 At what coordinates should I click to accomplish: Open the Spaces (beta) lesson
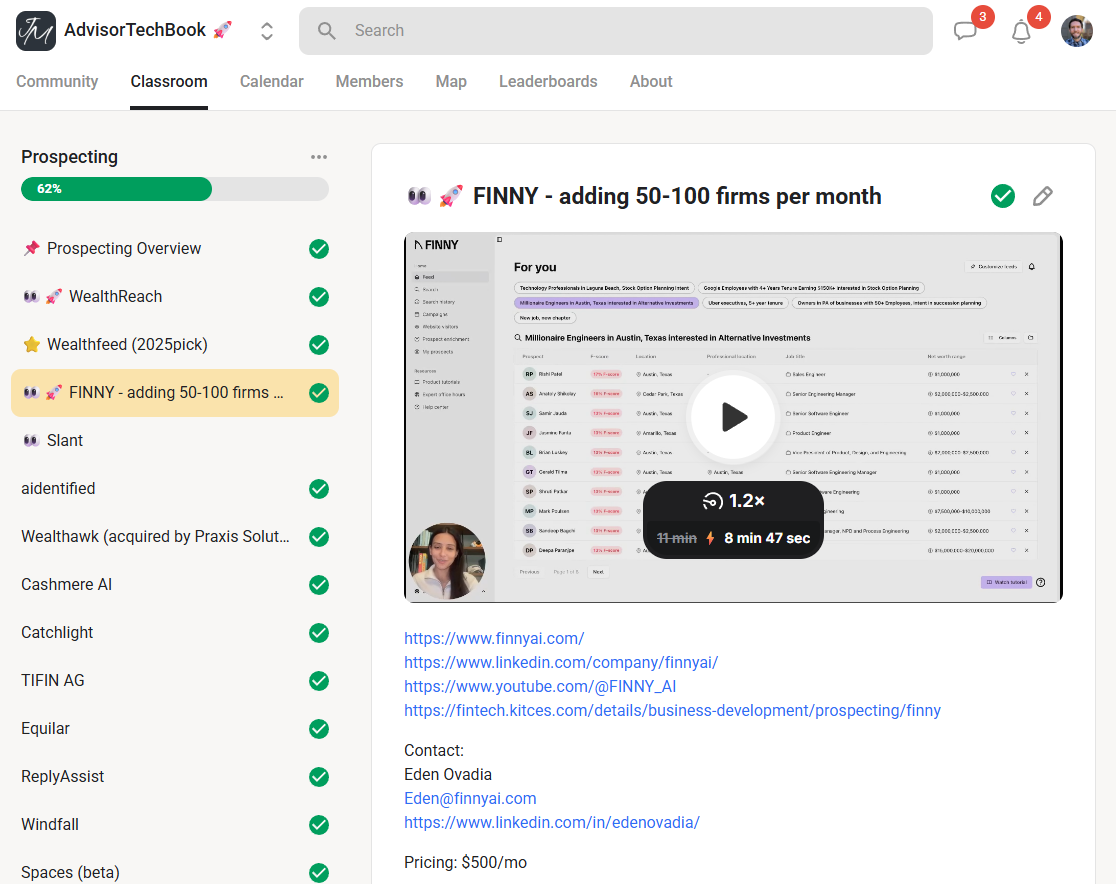[x=175, y=872]
